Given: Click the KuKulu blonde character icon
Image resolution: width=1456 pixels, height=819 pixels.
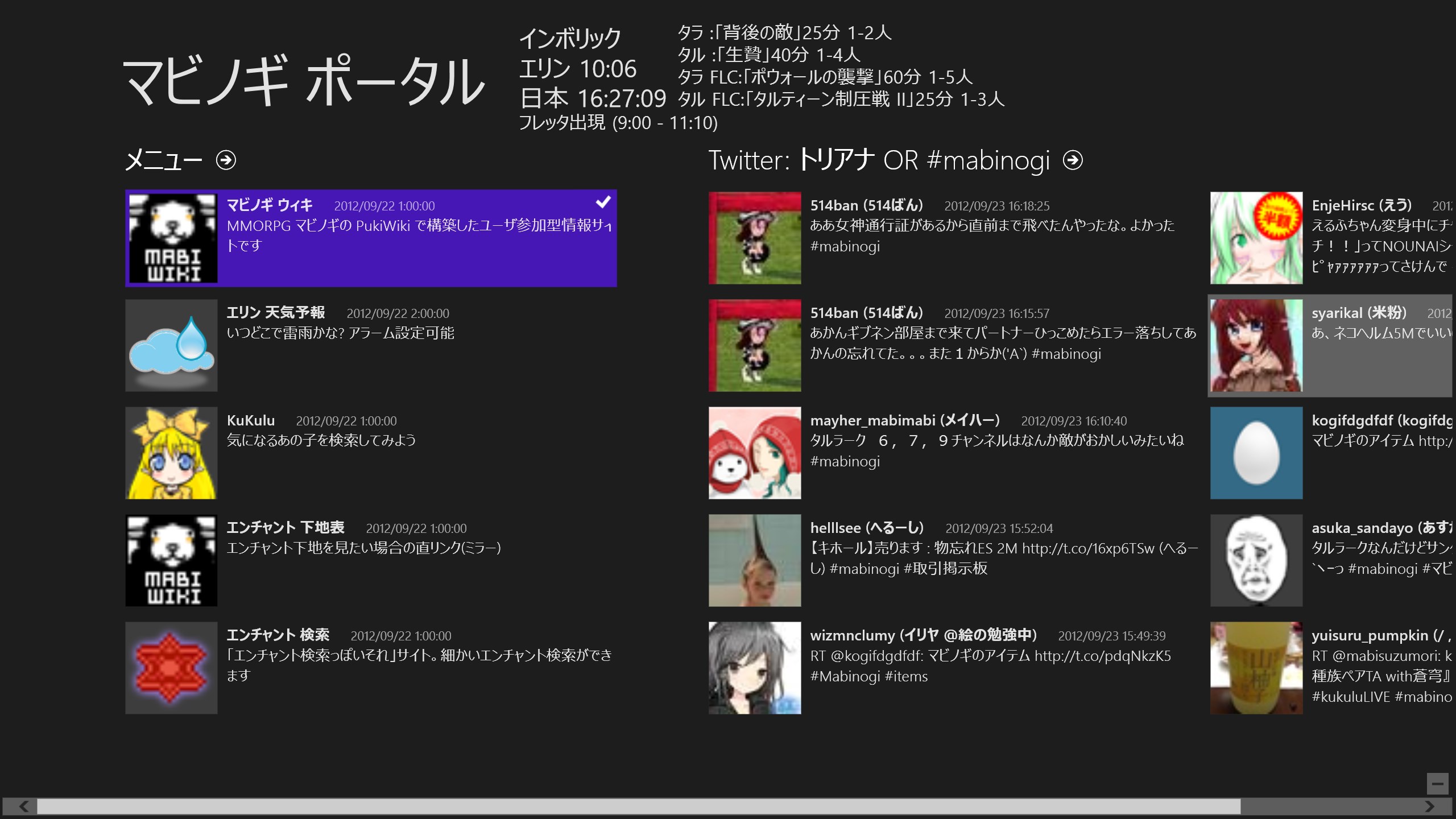Looking at the screenshot, I should (x=171, y=453).
